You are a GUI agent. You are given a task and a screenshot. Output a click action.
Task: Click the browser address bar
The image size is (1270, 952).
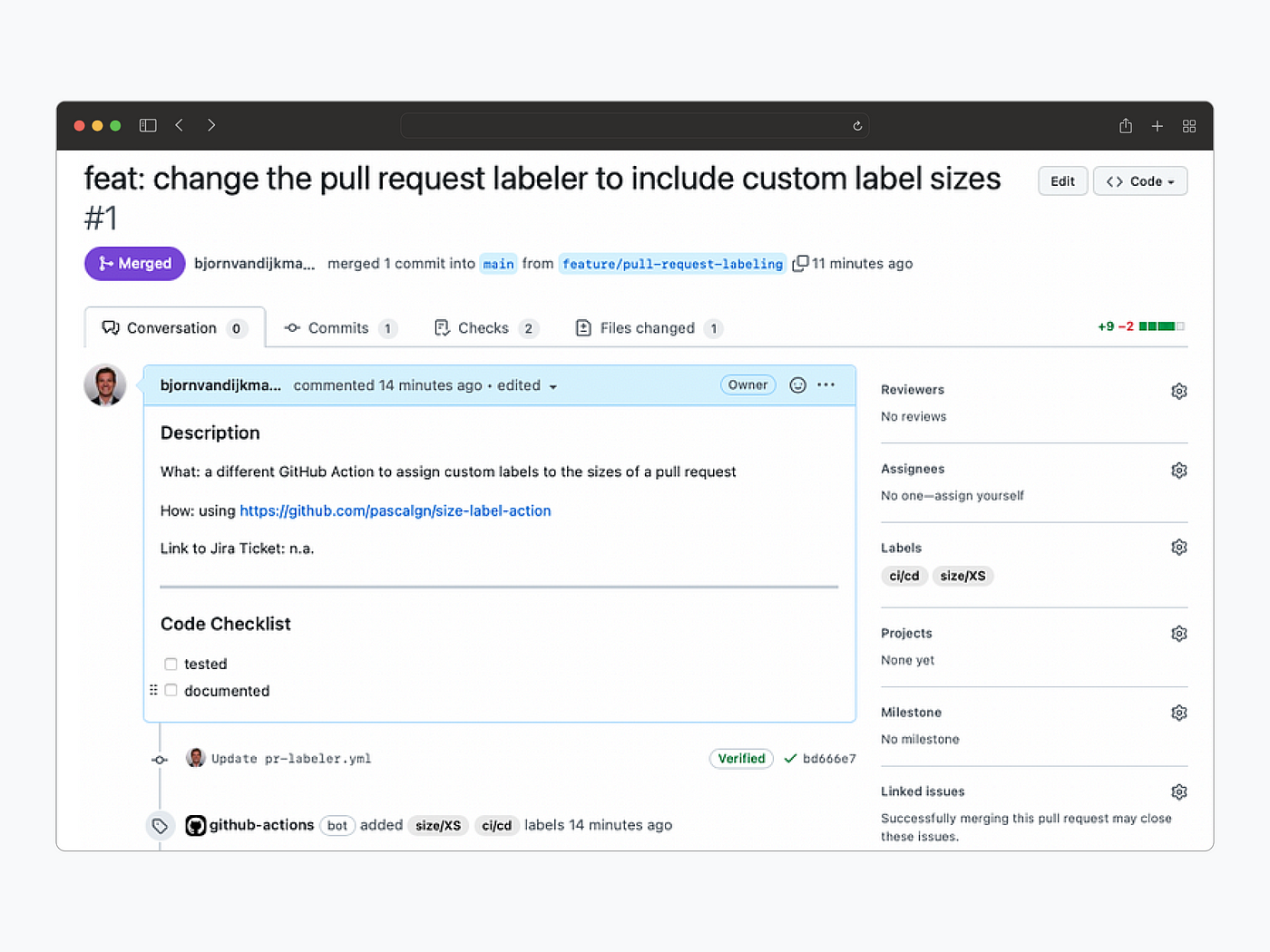[635, 125]
